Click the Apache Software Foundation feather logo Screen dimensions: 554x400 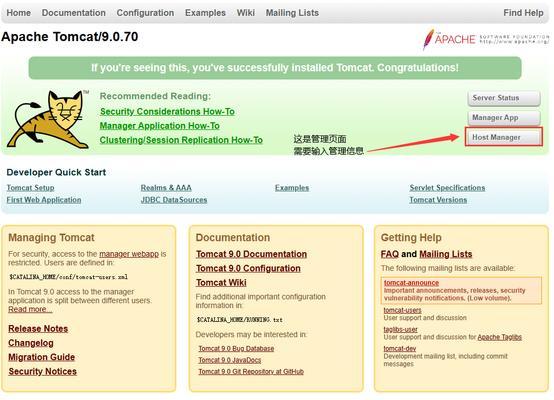coord(486,39)
